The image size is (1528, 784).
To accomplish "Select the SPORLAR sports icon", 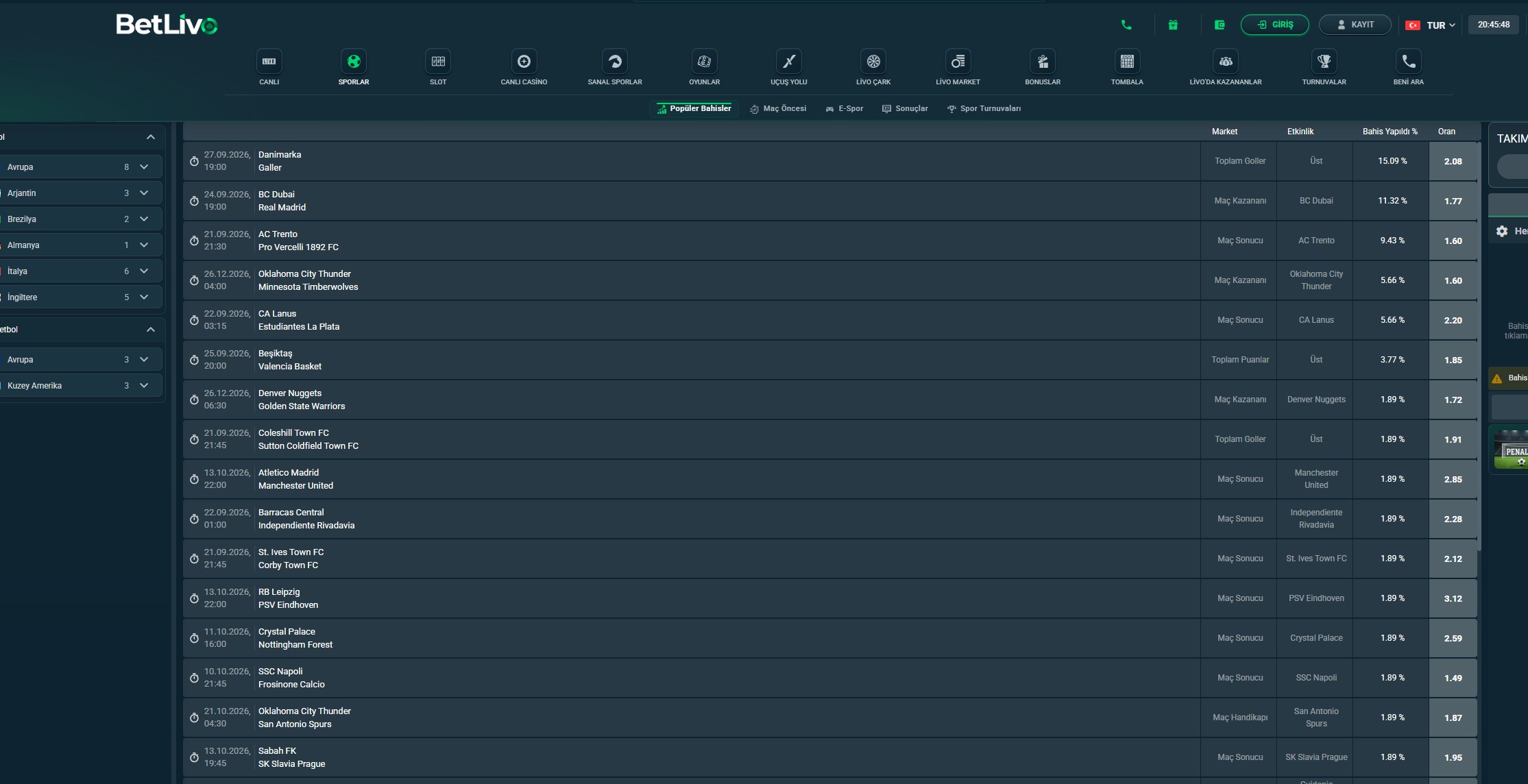I will click(354, 62).
